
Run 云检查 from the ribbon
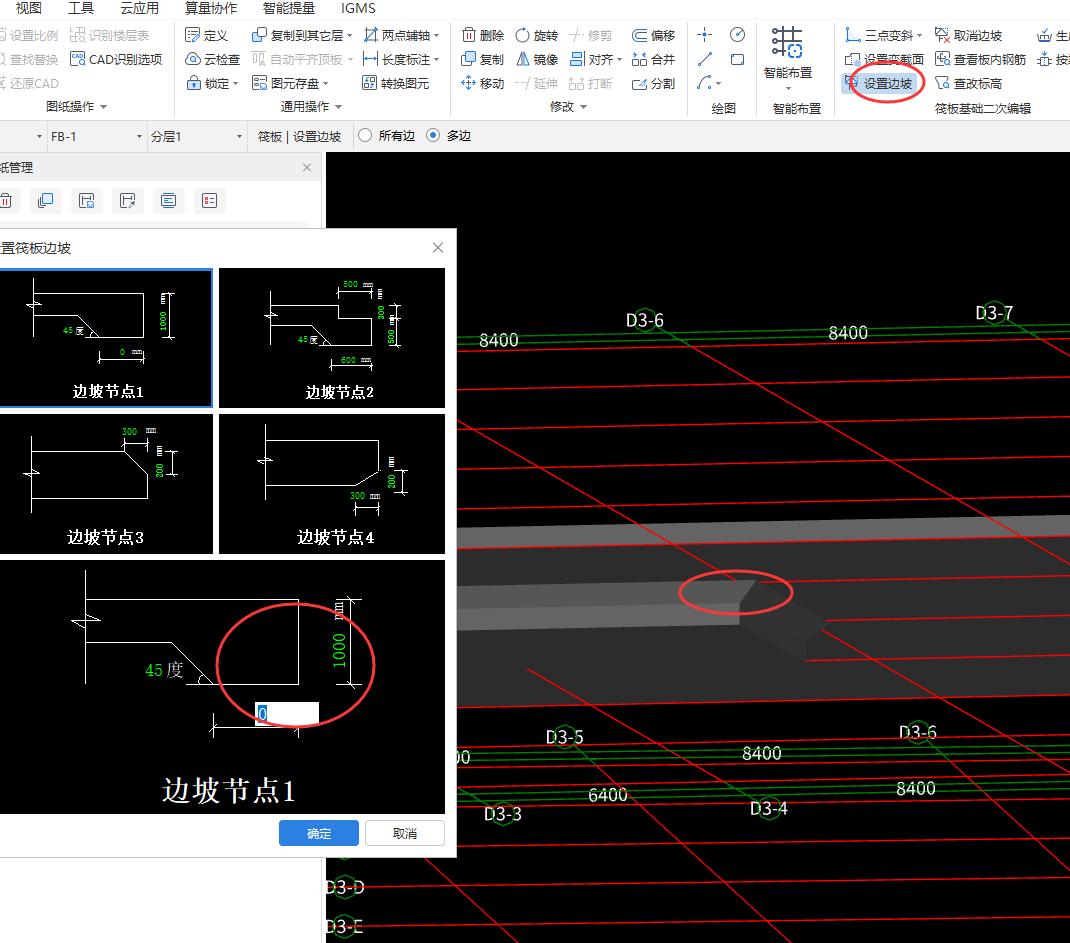pyautogui.click(x=213, y=59)
